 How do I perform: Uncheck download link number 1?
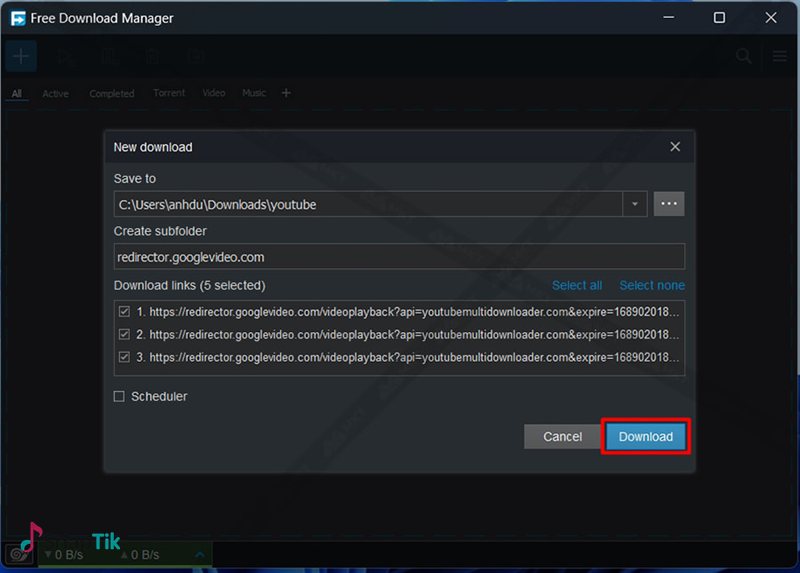coord(123,311)
